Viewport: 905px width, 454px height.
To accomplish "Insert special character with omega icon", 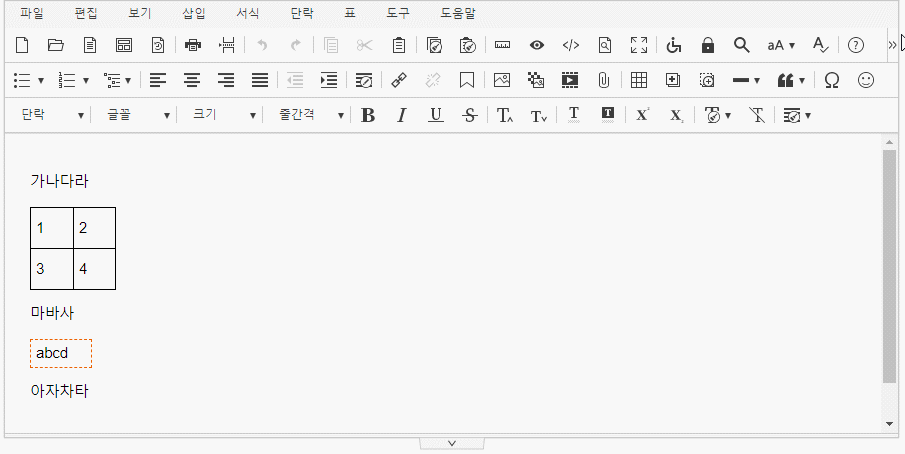I will pos(831,80).
